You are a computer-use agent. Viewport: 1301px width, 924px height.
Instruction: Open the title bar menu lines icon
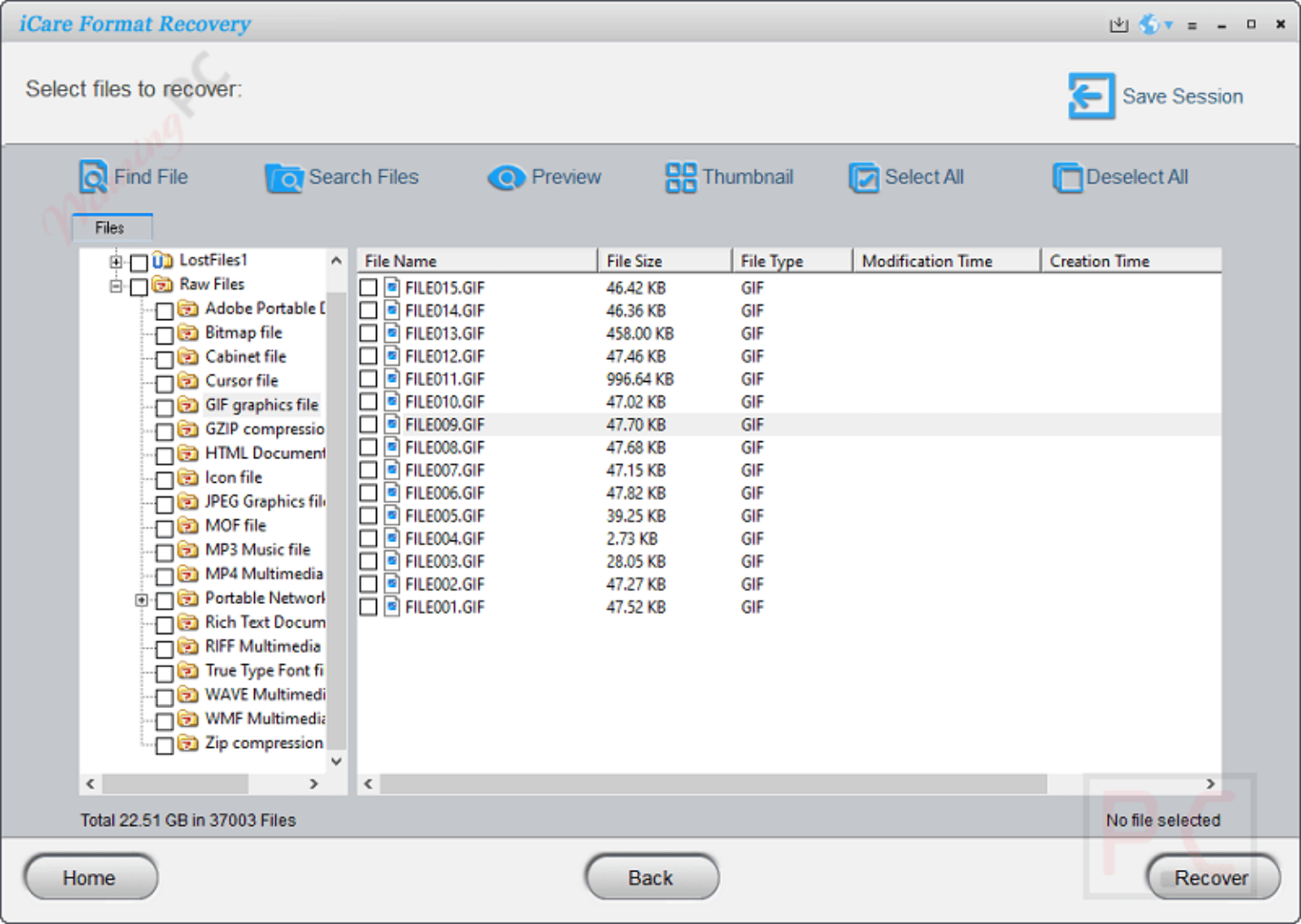1192,25
